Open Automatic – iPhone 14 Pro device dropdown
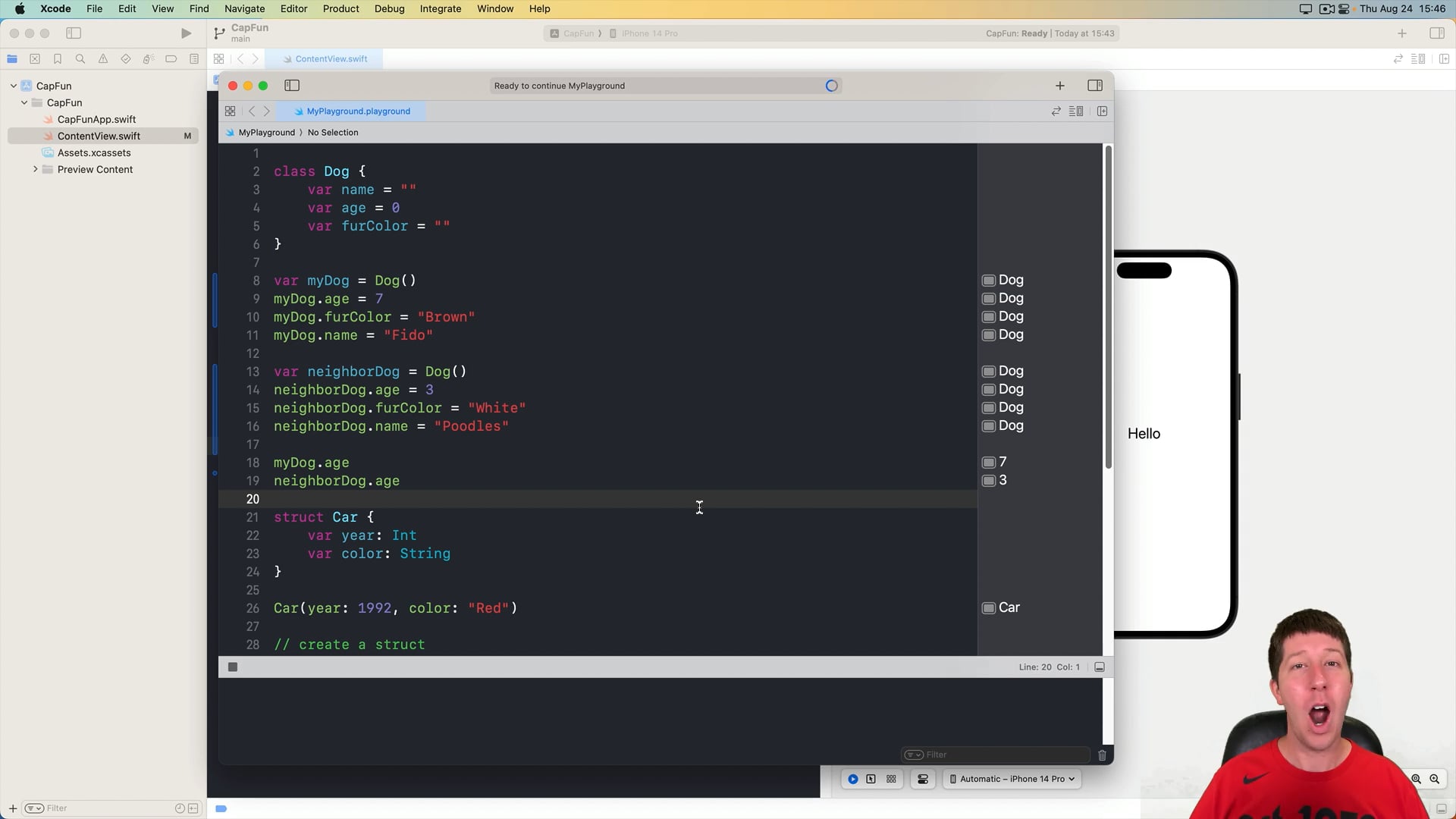The height and width of the screenshot is (819, 1456). (x=1012, y=780)
